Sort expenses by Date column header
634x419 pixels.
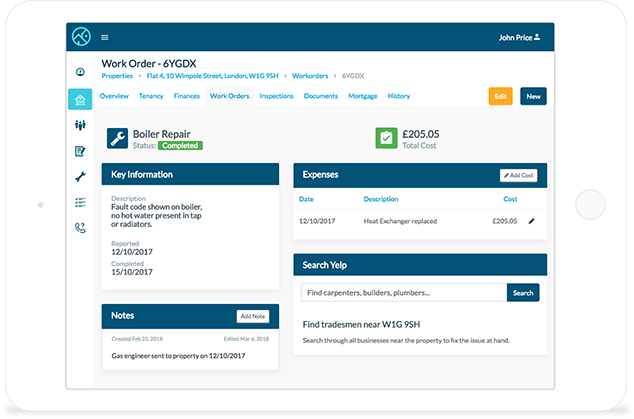(x=306, y=199)
